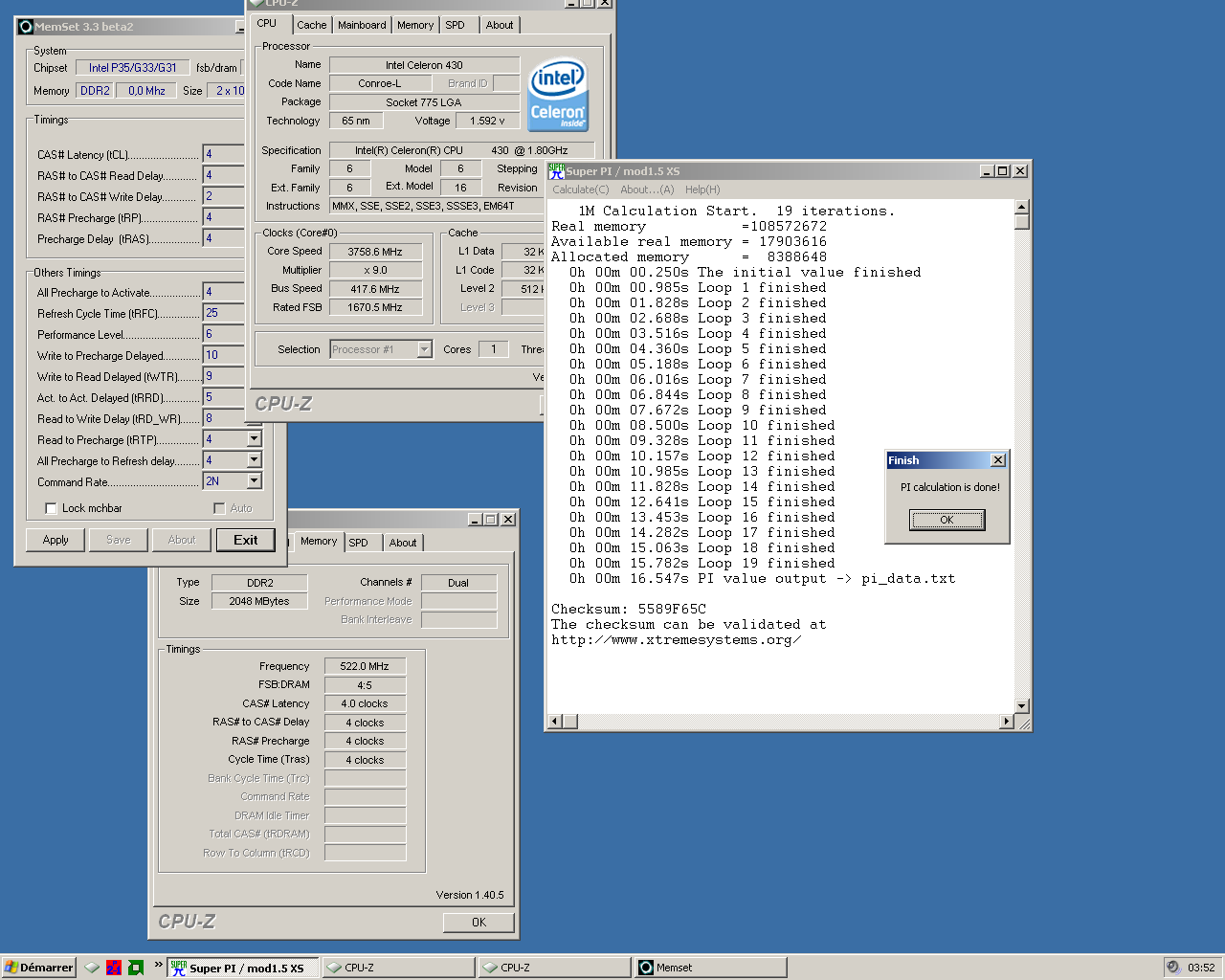Open Command Rate dropdown in MemSet
Screen dimensions: 1225x980
[x=254, y=481]
